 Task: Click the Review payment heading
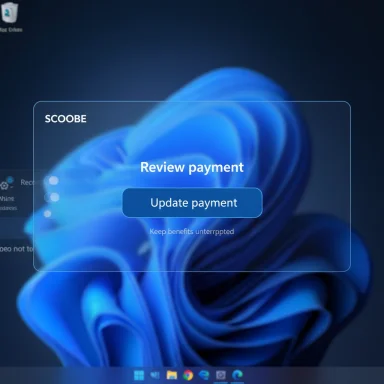pyautogui.click(x=192, y=167)
